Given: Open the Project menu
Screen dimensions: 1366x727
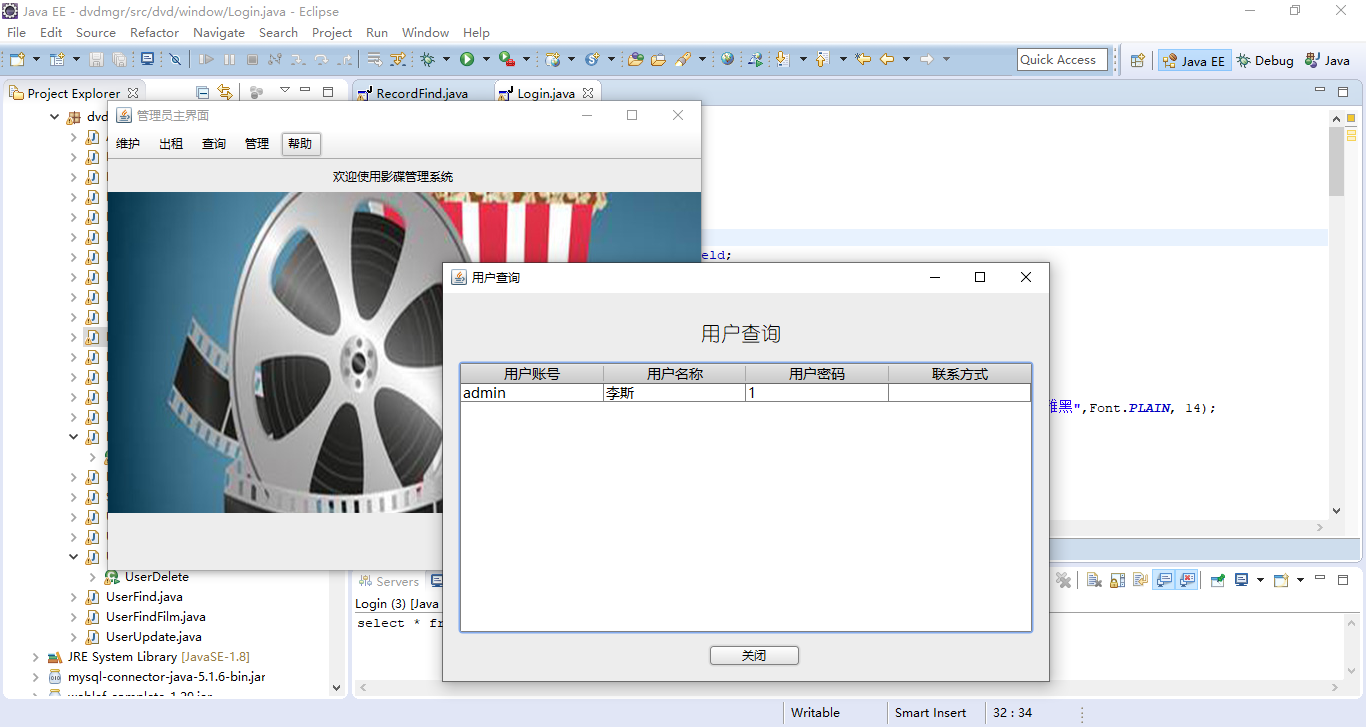Looking at the screenshot, I should pos(332,33).
